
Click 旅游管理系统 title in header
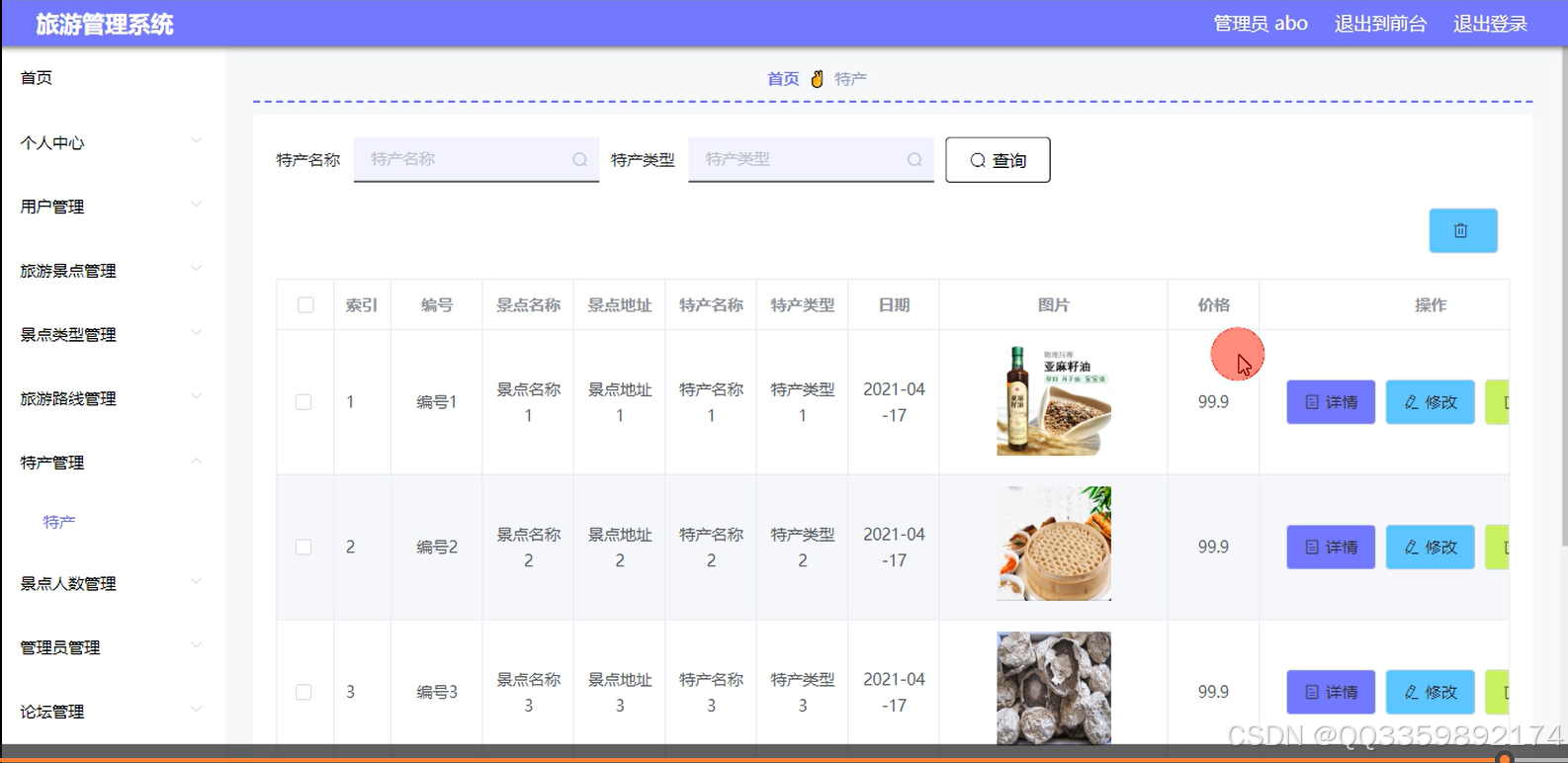(x=105, y=25)
